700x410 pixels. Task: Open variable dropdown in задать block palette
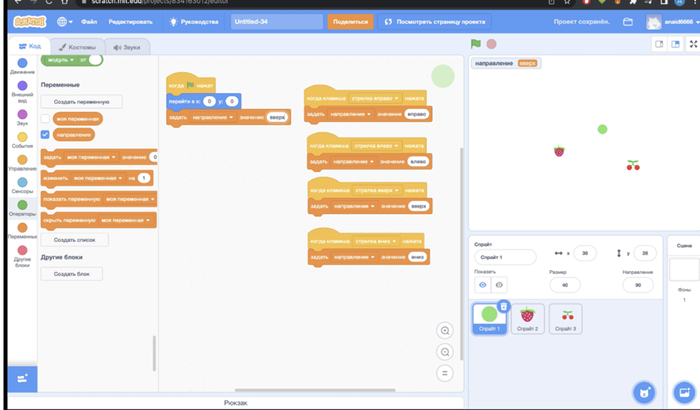114,157
